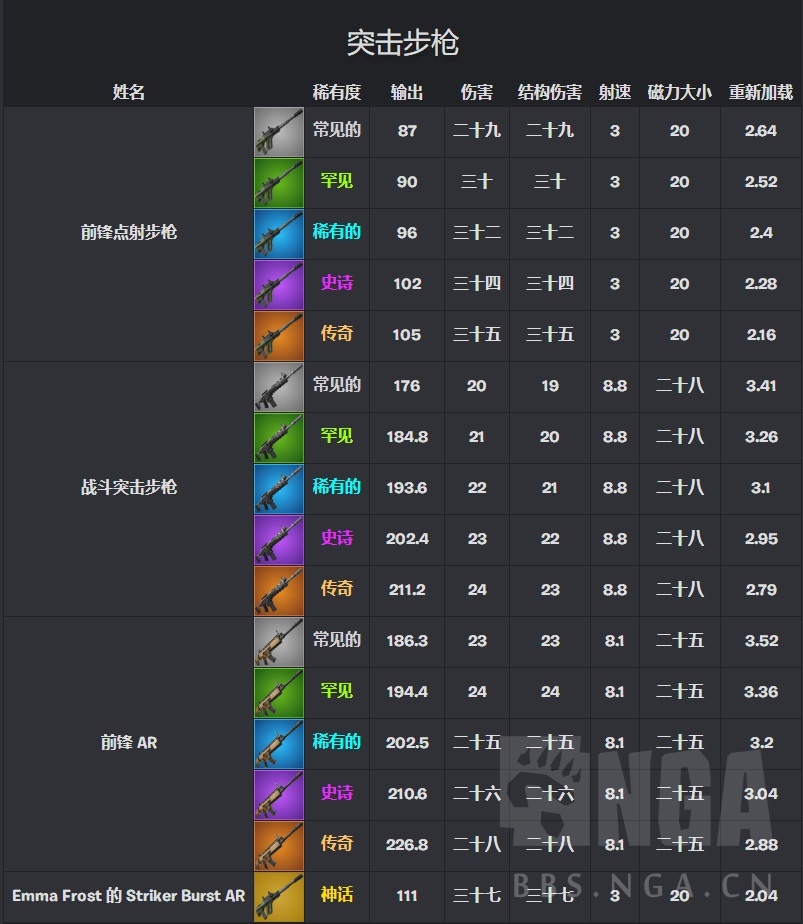Click the 射速 column header
This screenshot has height=924, width=803.
pos(614,92)
